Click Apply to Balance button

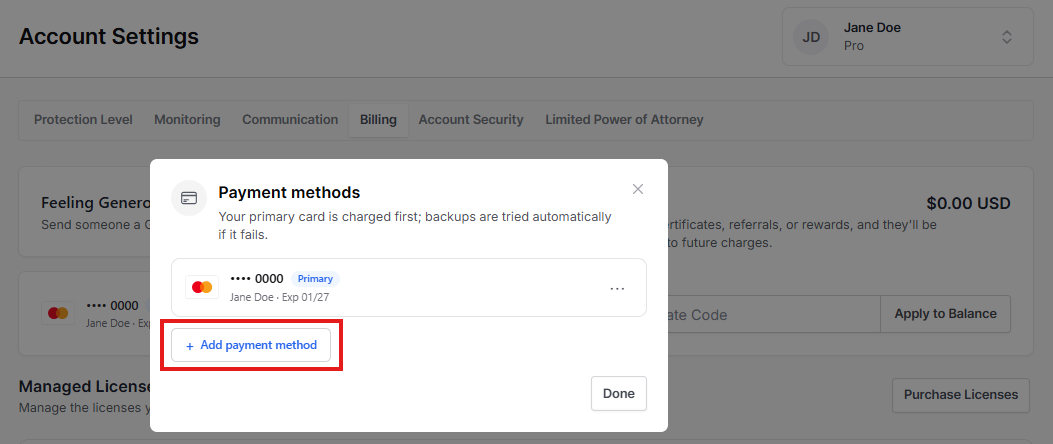pos(945,314)
